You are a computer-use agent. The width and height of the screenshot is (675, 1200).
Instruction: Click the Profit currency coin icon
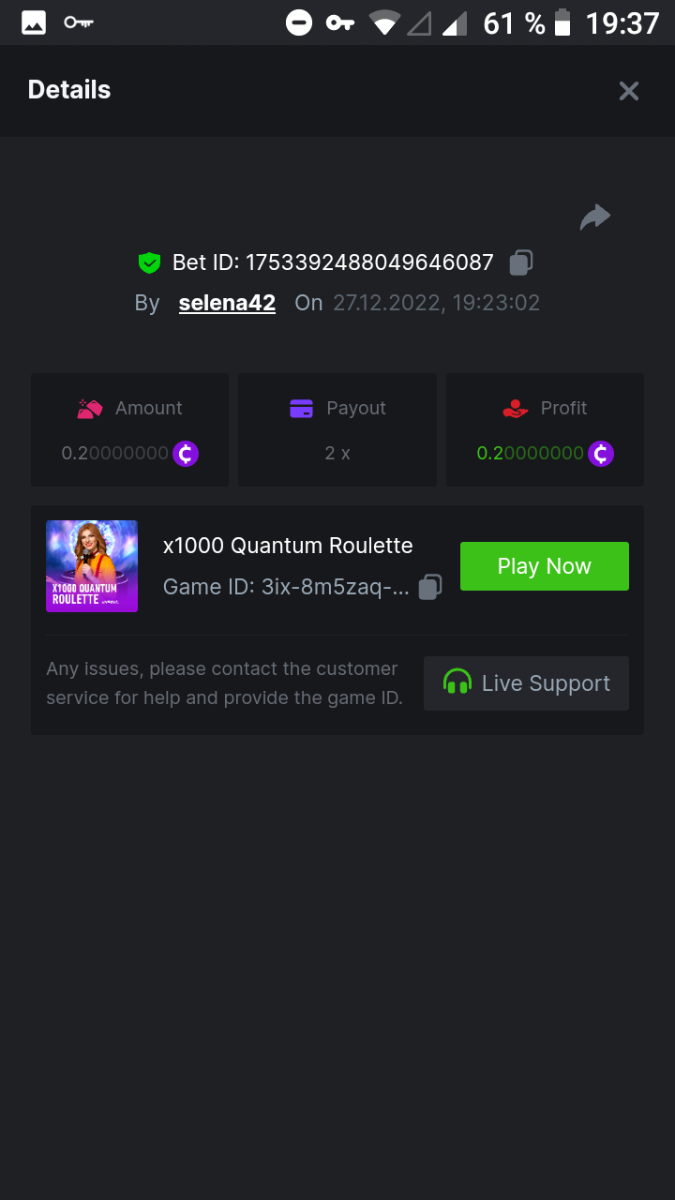coord(600,454)
